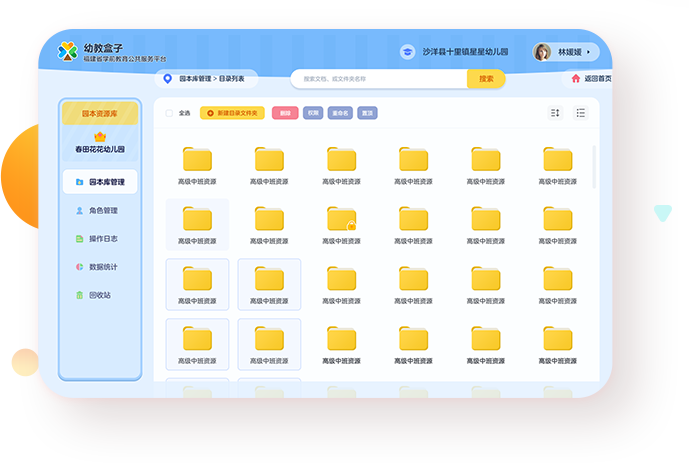Open 园本库管理 in the sidebar
The image size is (689, 463).
pyautogui.click(x=100, y=182)
